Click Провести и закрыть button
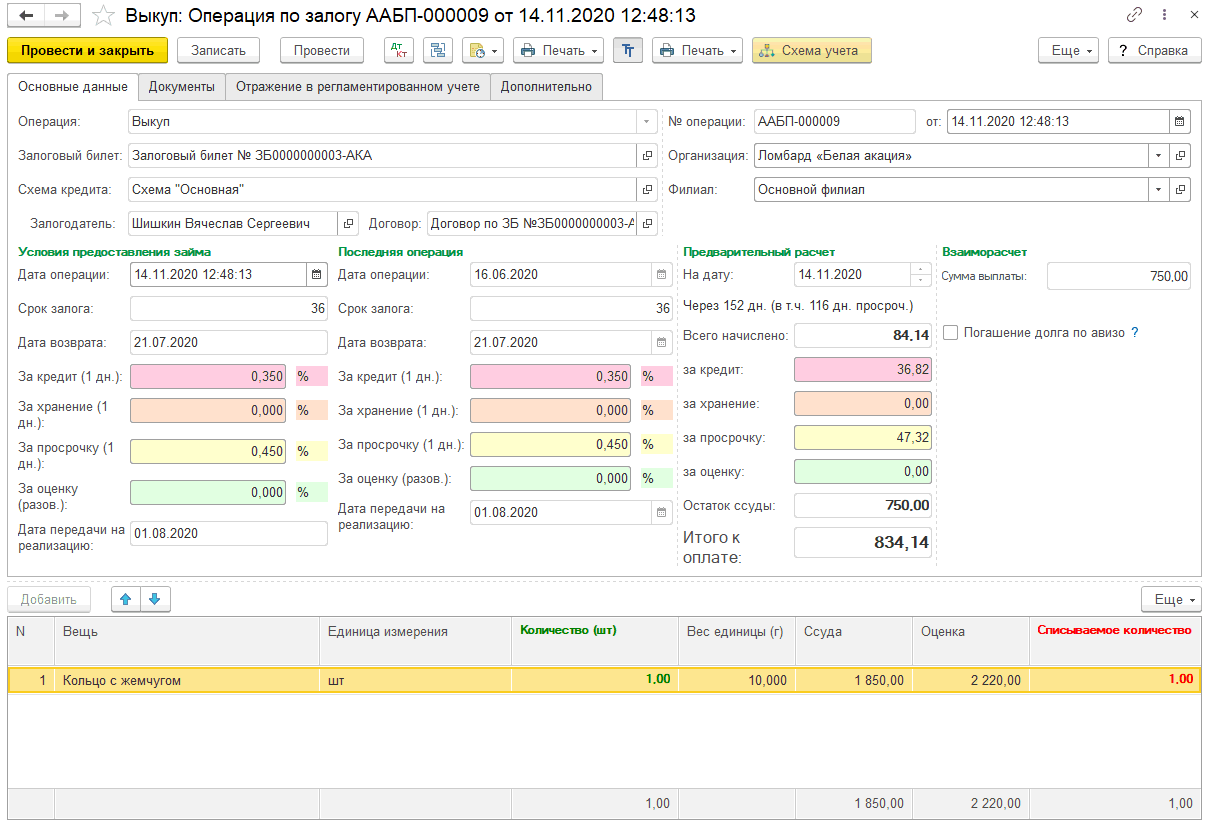This screenshot has width=1212, height=829. pos(87,50)
